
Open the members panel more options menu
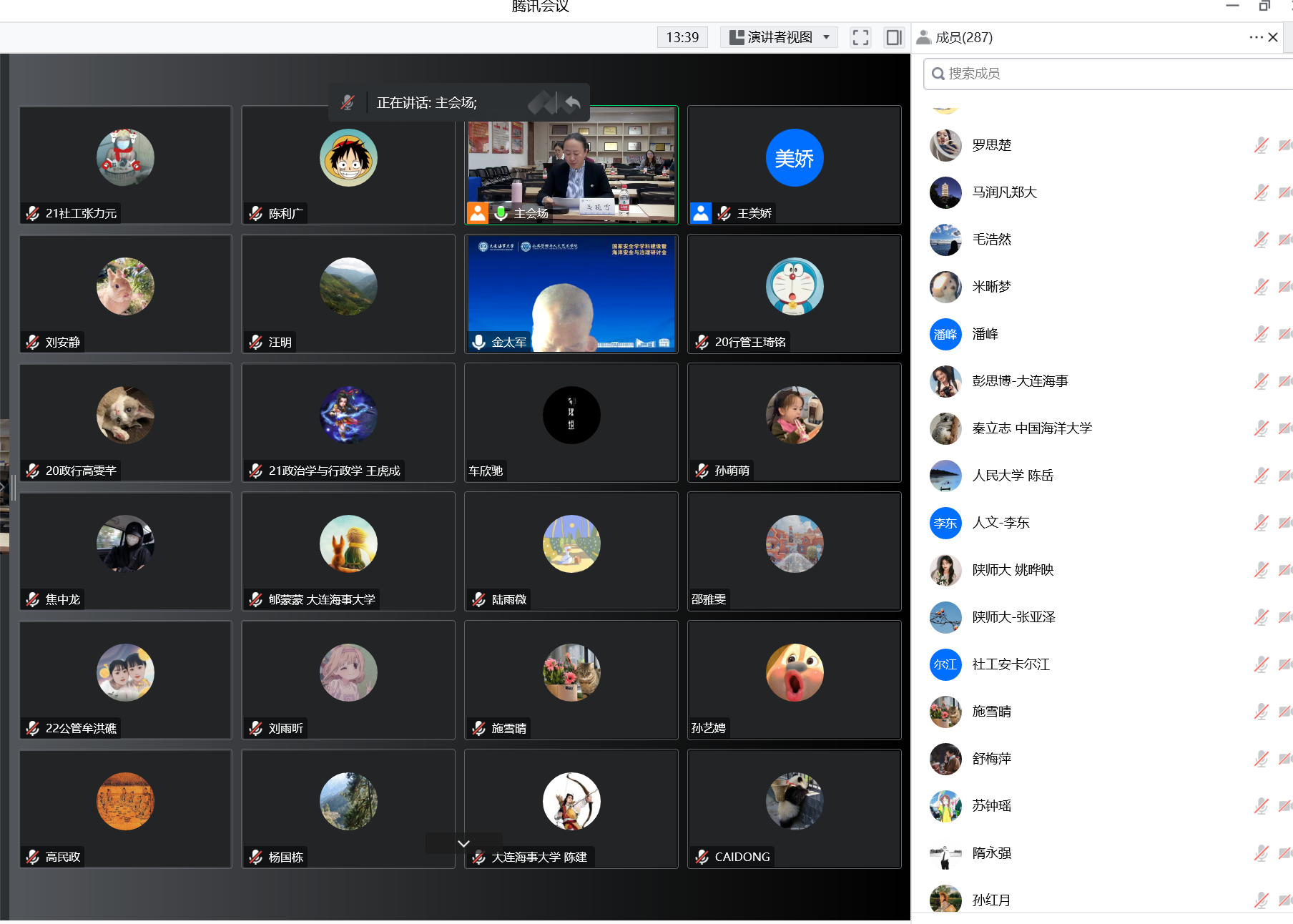(x=1255, y=37)
